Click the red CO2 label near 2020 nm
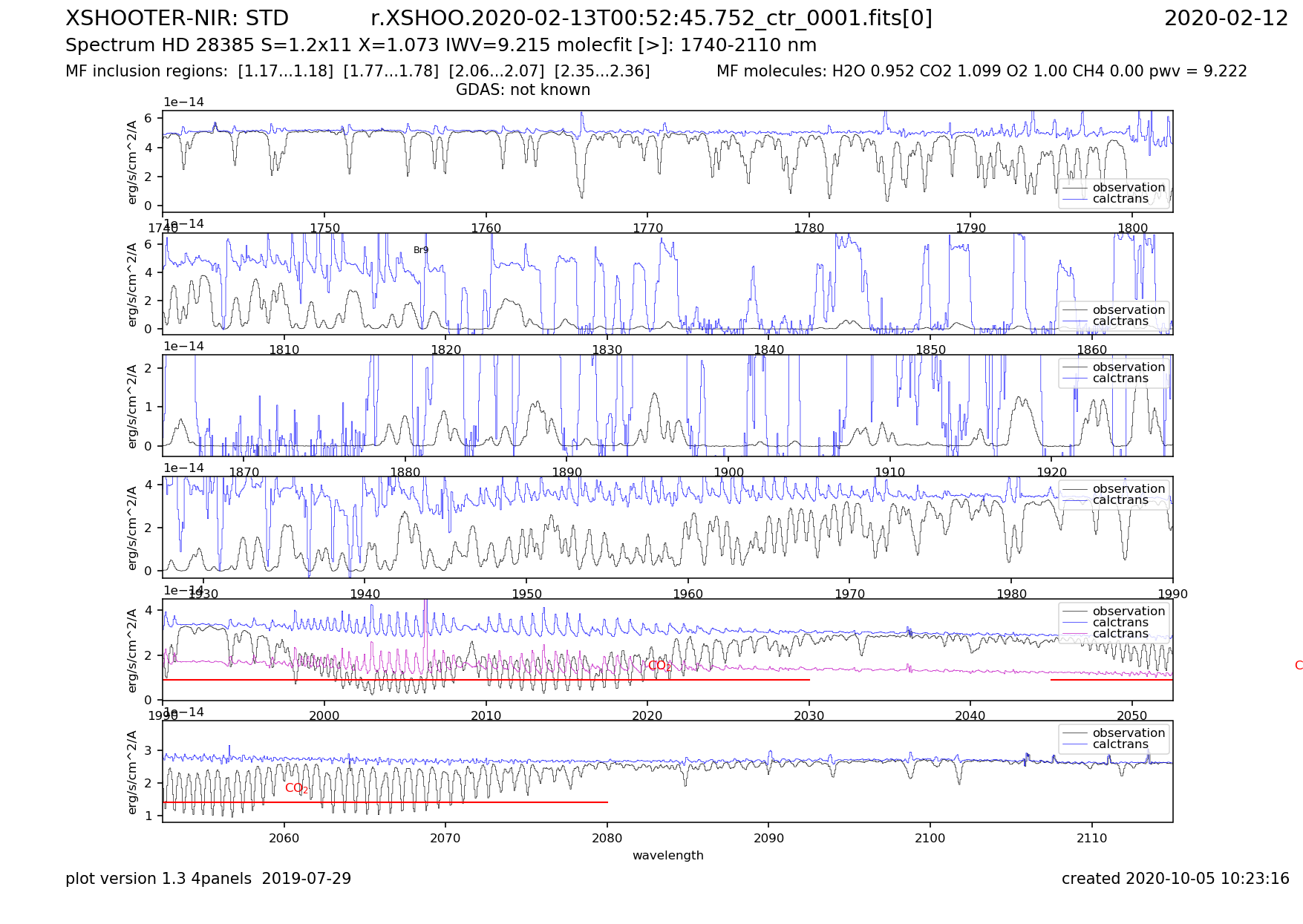The height and width of the screenshot is (924, 1303). (659, 666)
